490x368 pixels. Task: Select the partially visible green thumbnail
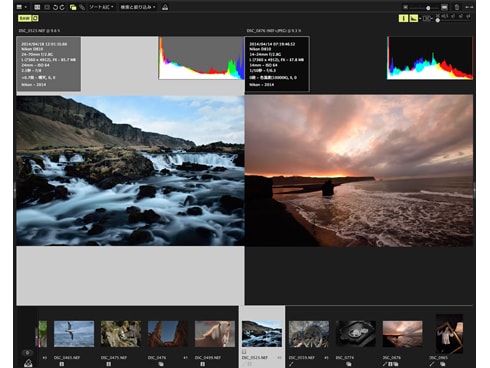pos(43,334)
